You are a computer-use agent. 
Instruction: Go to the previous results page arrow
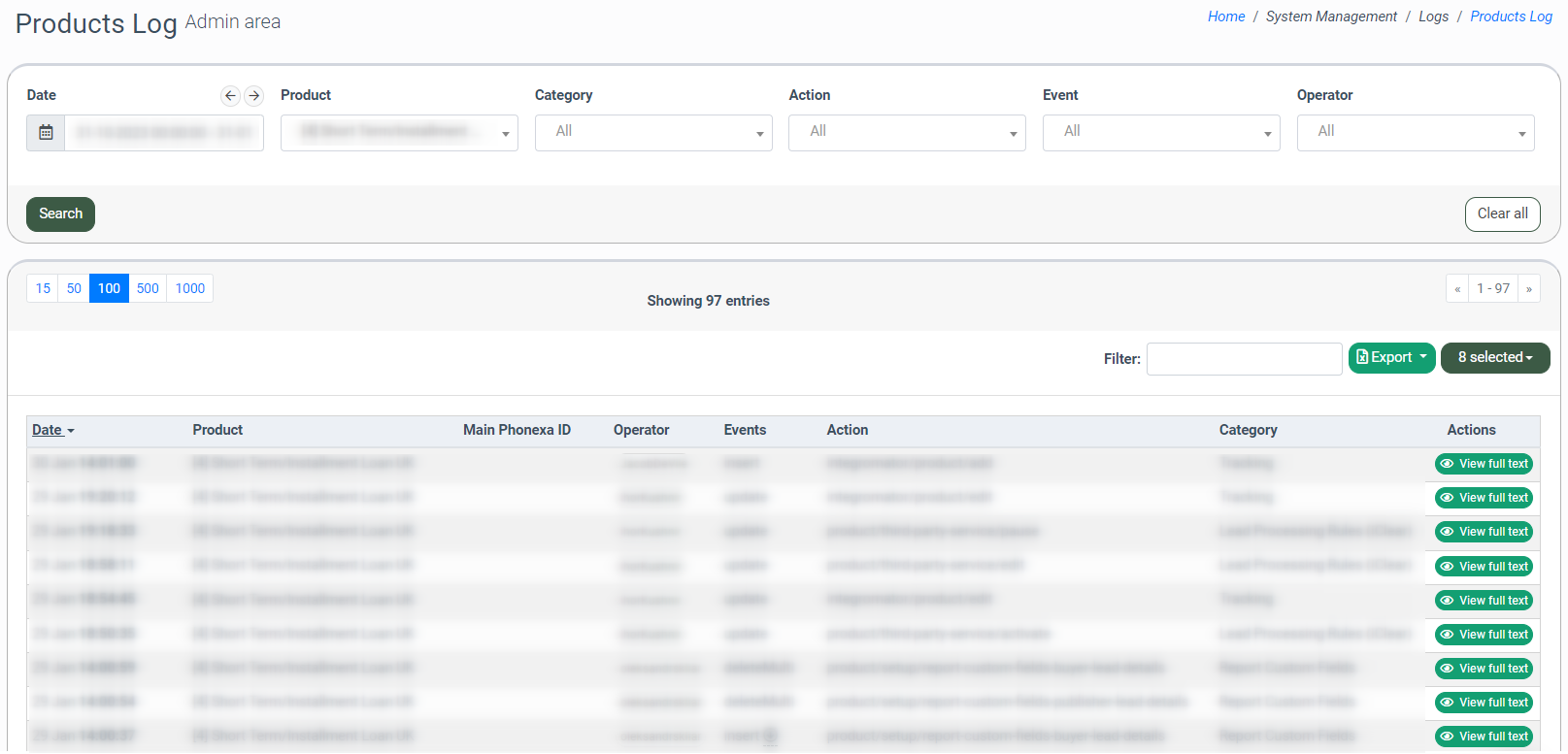coord(1456,289)
